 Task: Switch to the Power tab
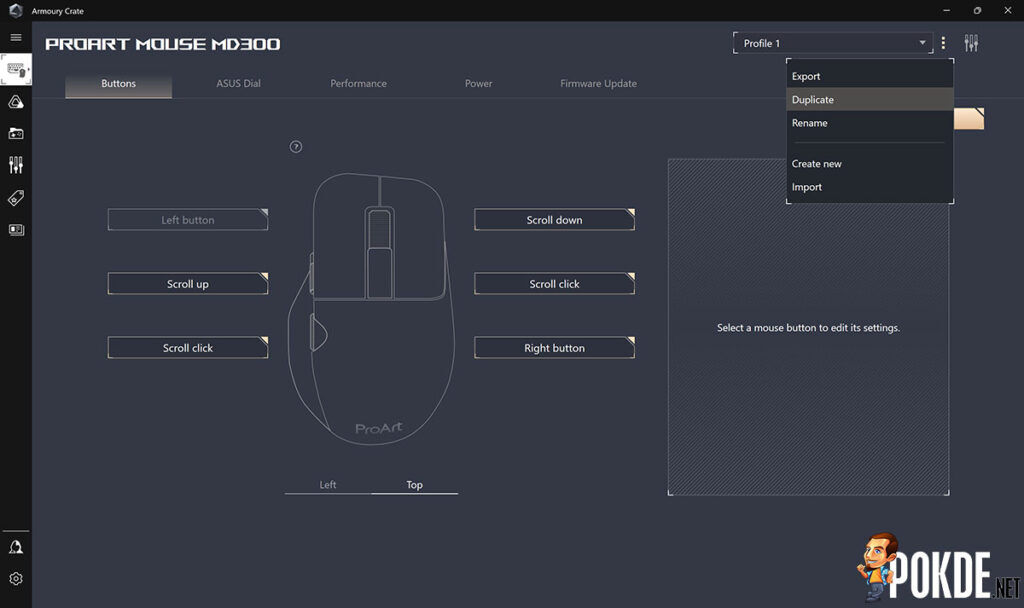click(479, 84)
